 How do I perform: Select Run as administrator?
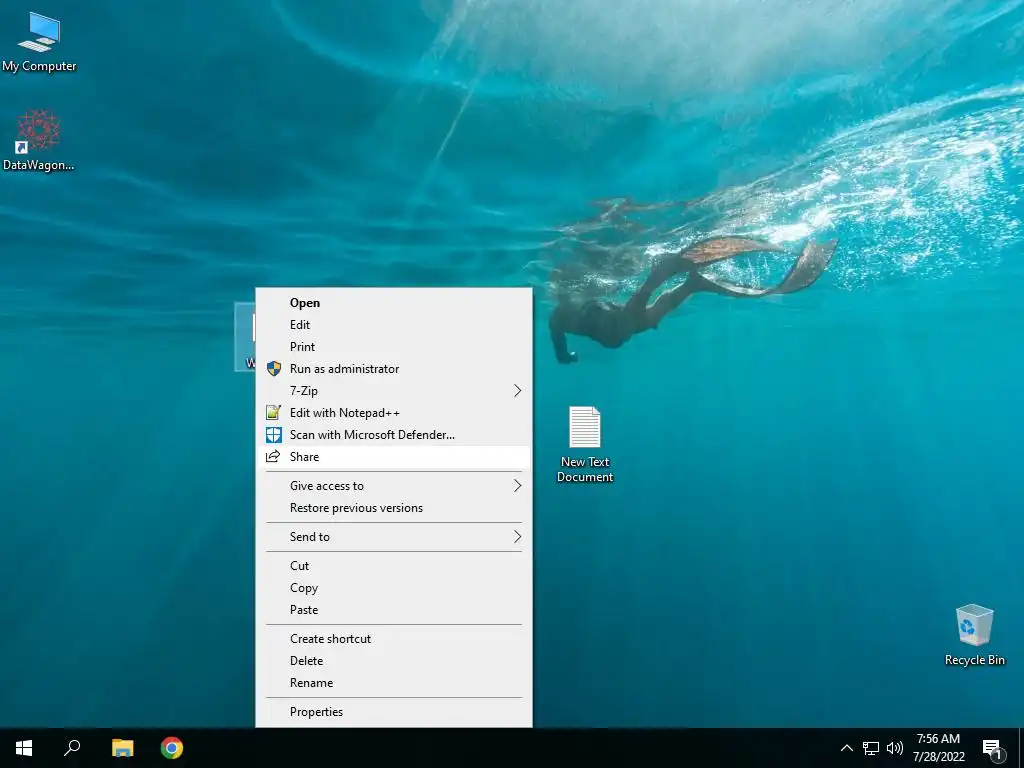pyautogui.click(x=394, y=368)
